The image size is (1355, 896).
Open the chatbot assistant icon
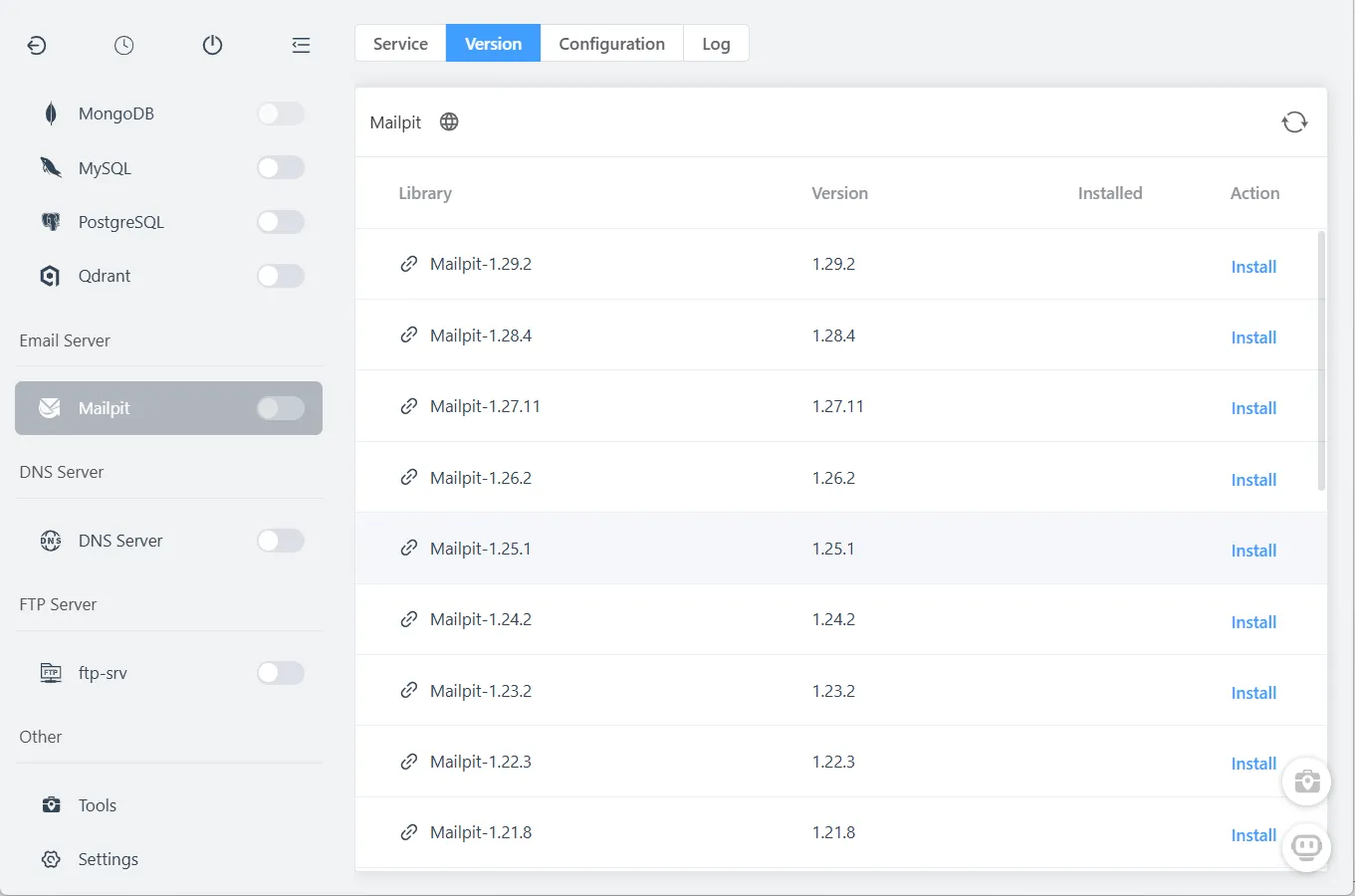tap(1306, 847)
